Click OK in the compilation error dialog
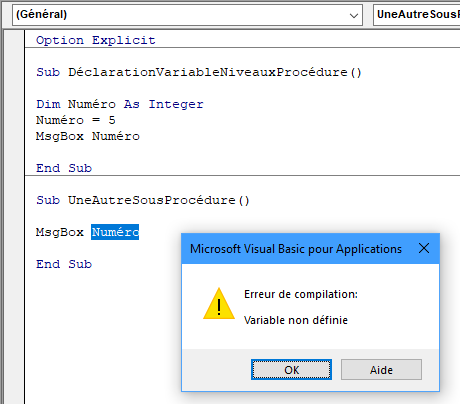This screenshot has width=460, height=404. click(x=291, y=369)
